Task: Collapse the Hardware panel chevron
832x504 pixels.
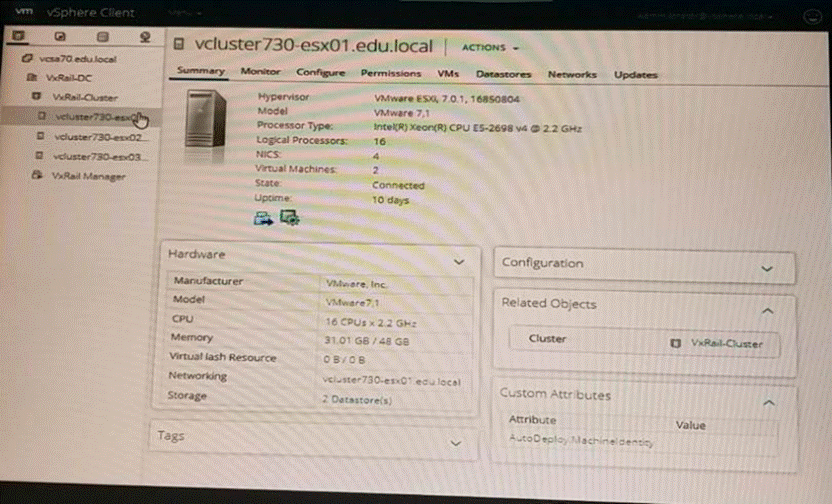Action: (x=459, y=261)
